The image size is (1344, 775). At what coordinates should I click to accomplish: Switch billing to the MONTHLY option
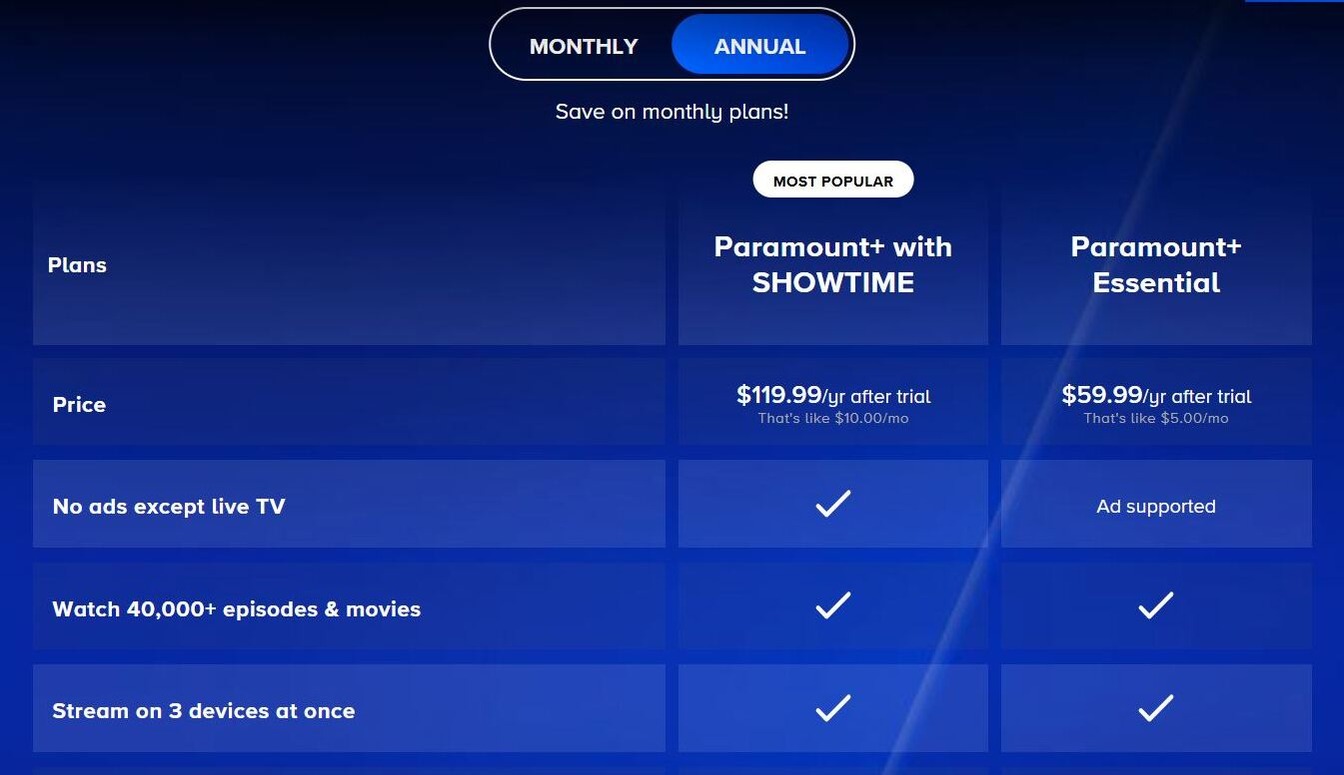[583, 46]
